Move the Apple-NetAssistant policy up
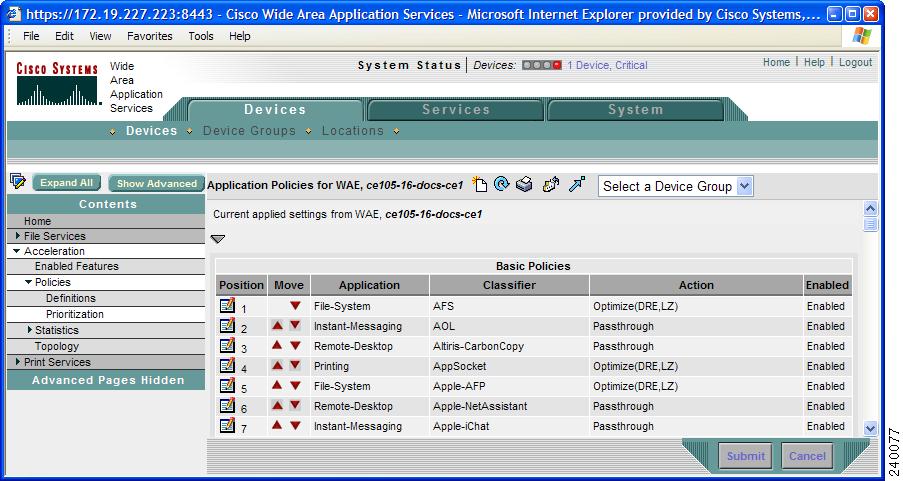The width and height of the screenshot is (903, 481). (277, 406)
